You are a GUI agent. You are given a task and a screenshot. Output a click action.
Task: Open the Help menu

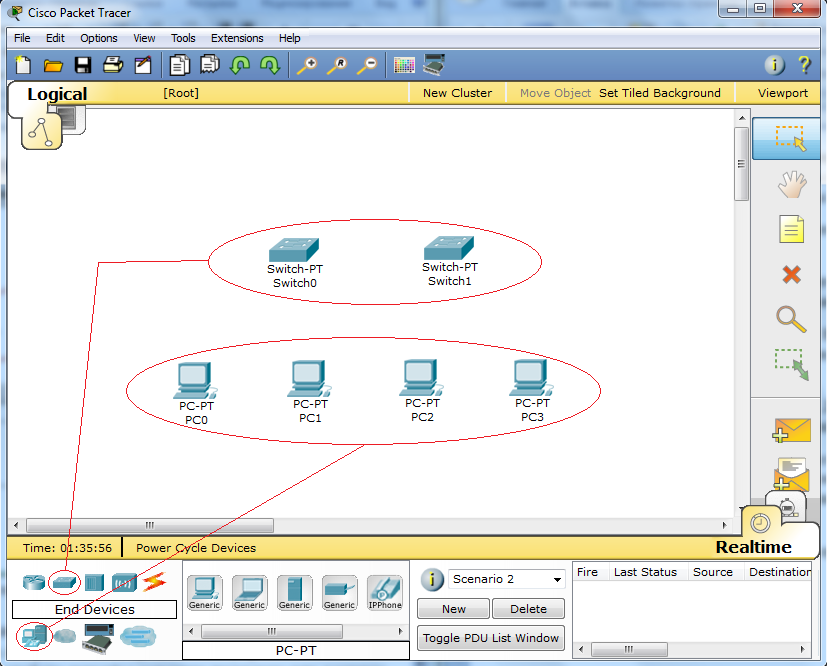coord(290,38)
